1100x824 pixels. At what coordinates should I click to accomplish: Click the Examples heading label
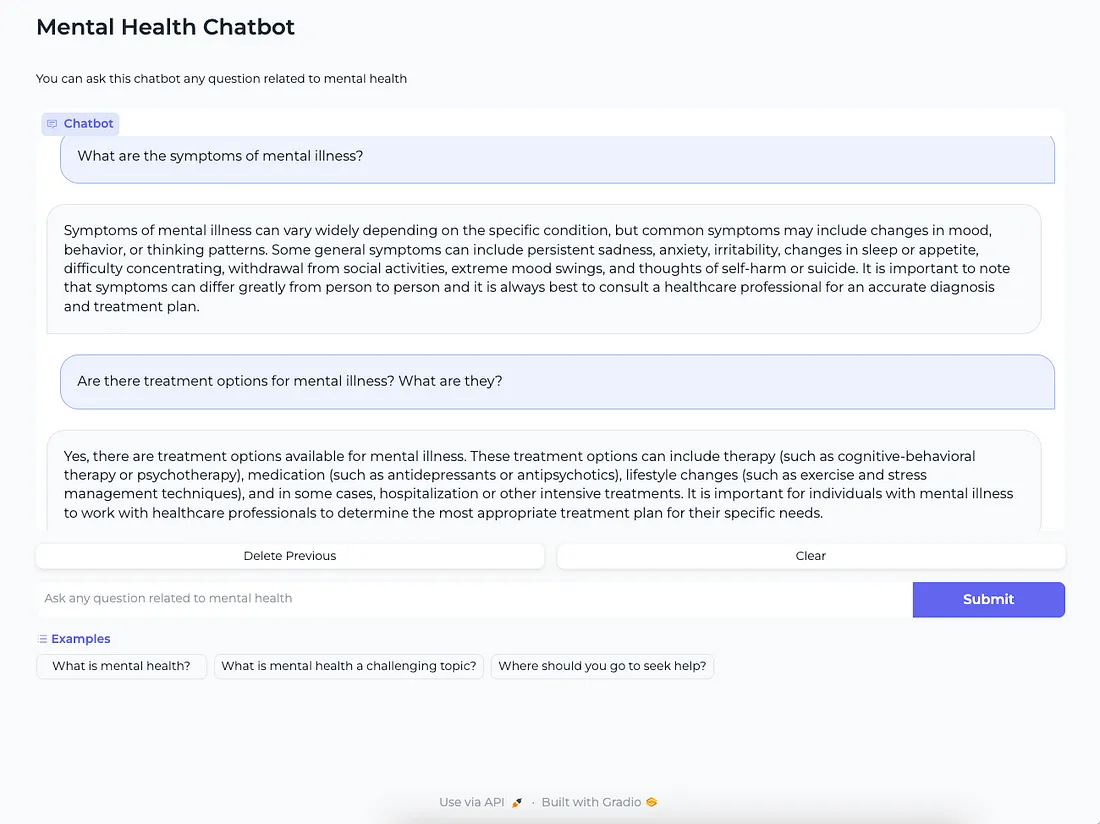[x=81, y=639]
